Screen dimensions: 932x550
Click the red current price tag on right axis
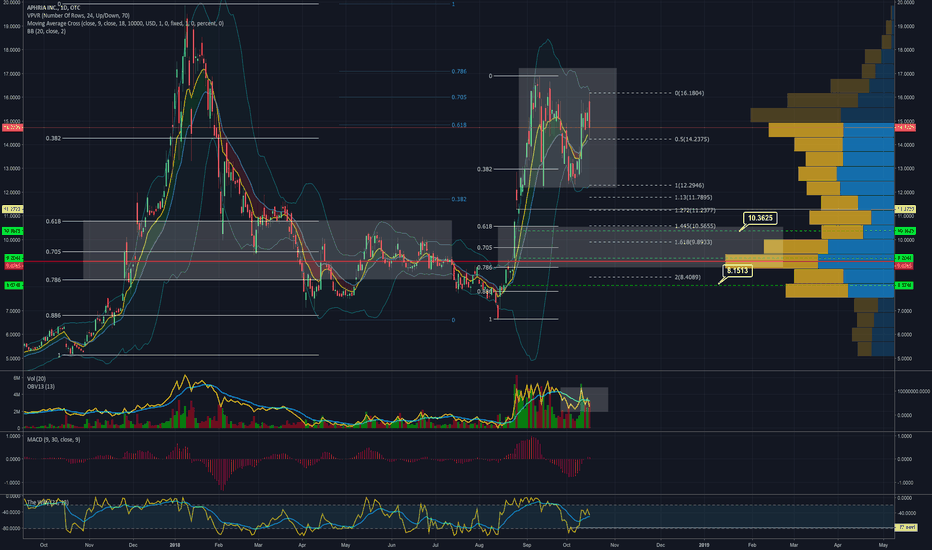(x=906, y=127)
